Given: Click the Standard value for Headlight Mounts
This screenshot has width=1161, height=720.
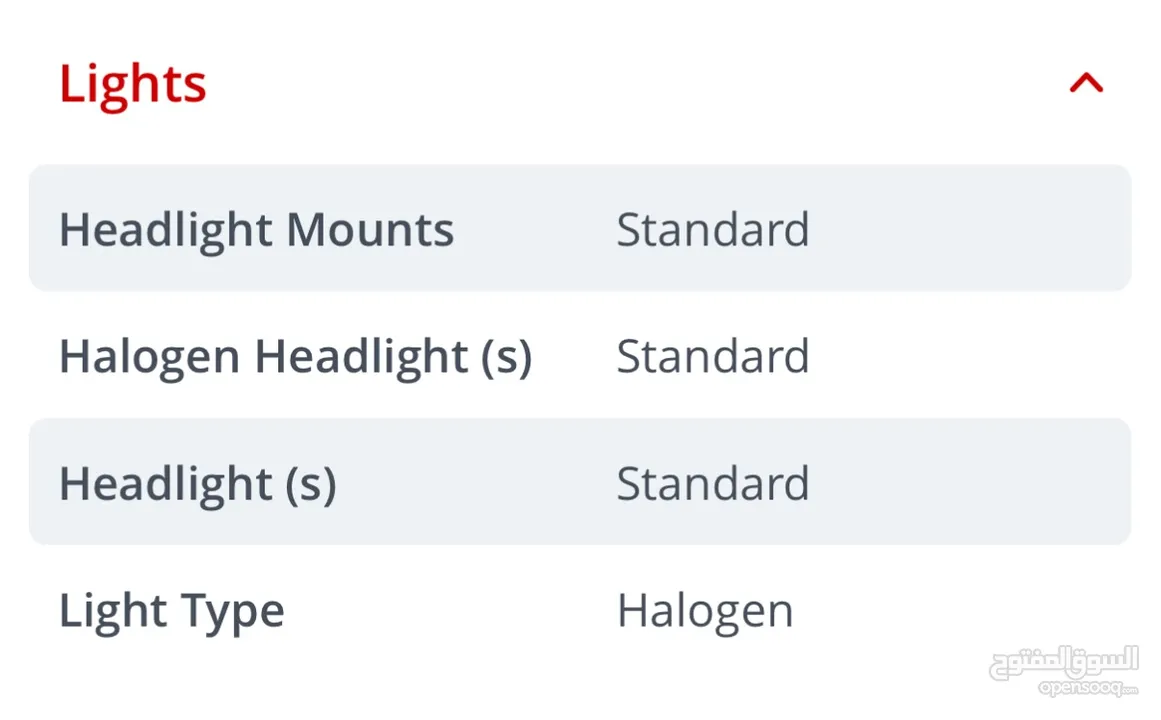Looking at the screenshot, I should point(712,230).
